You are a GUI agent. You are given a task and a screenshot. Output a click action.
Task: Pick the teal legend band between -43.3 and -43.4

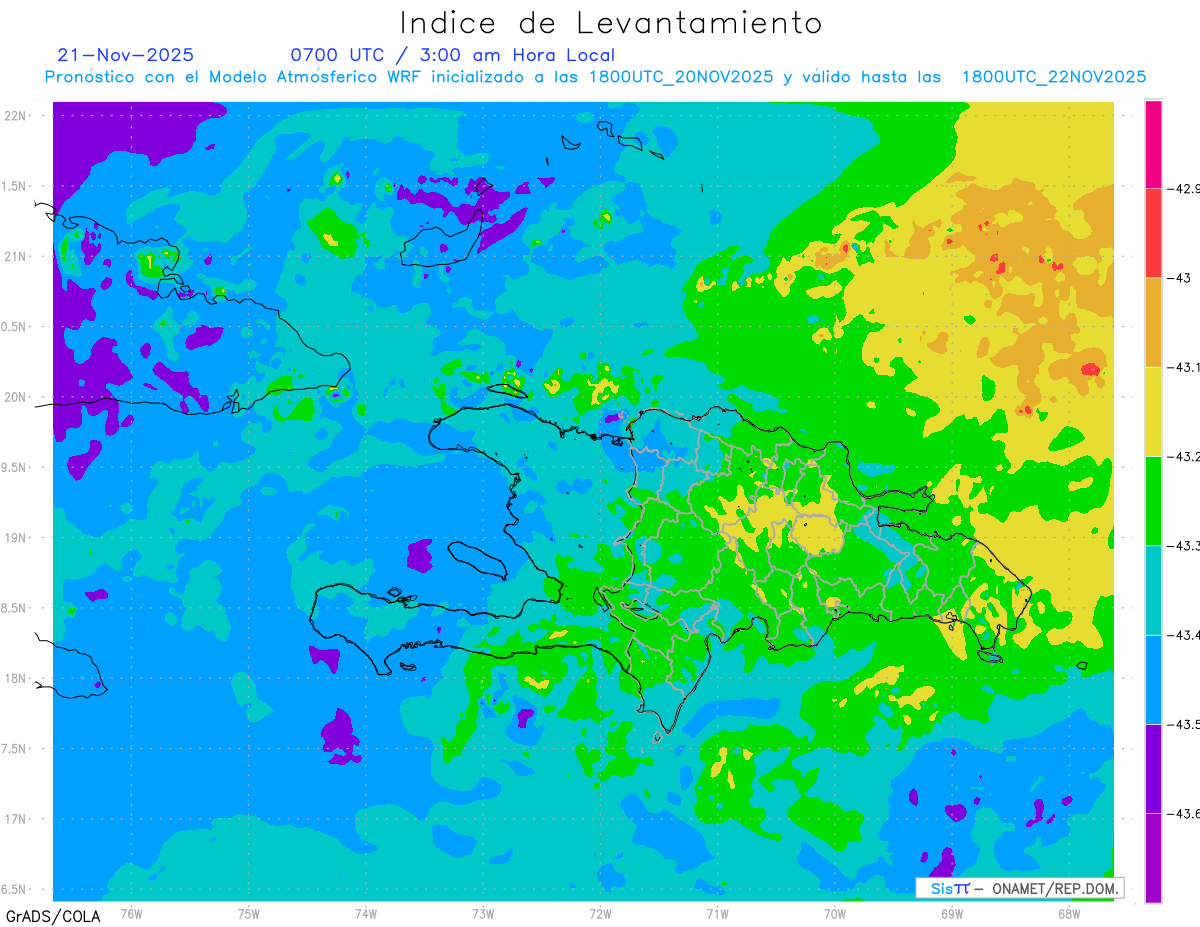[x=1153, y=590]
